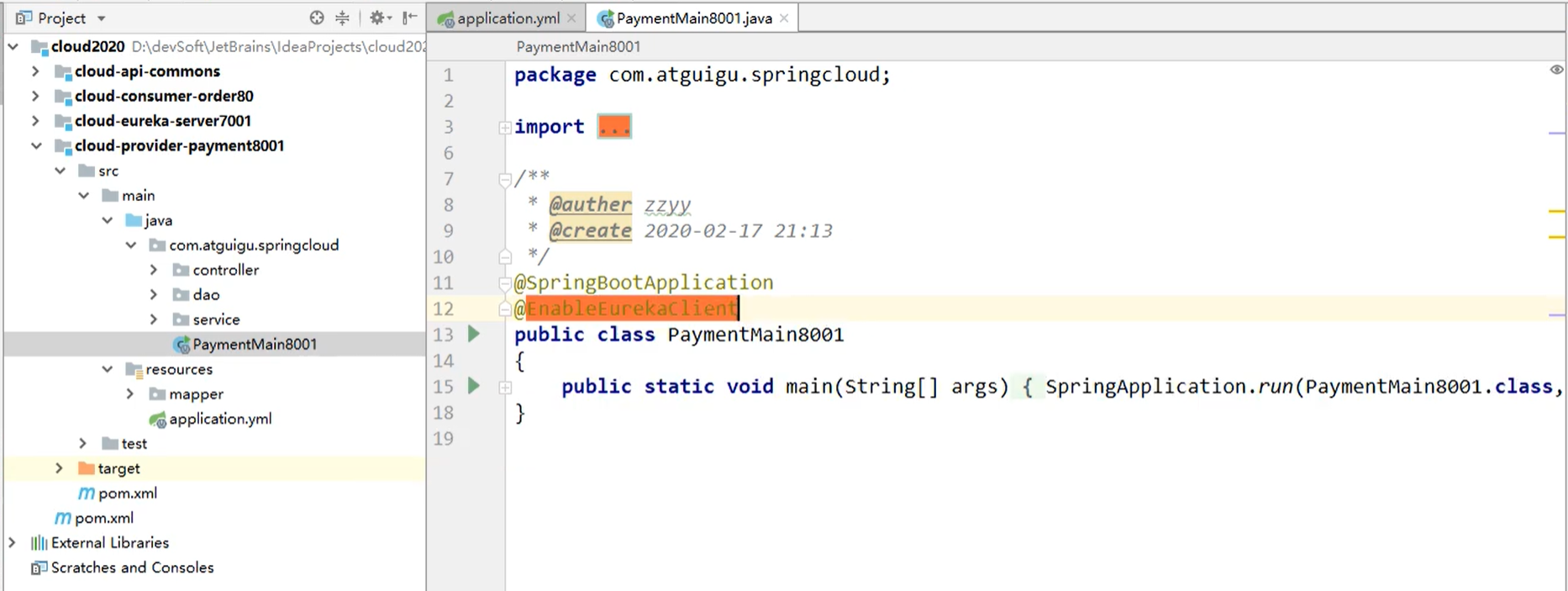
Task: Hide the Project tool window
Action: coord(409,18)
